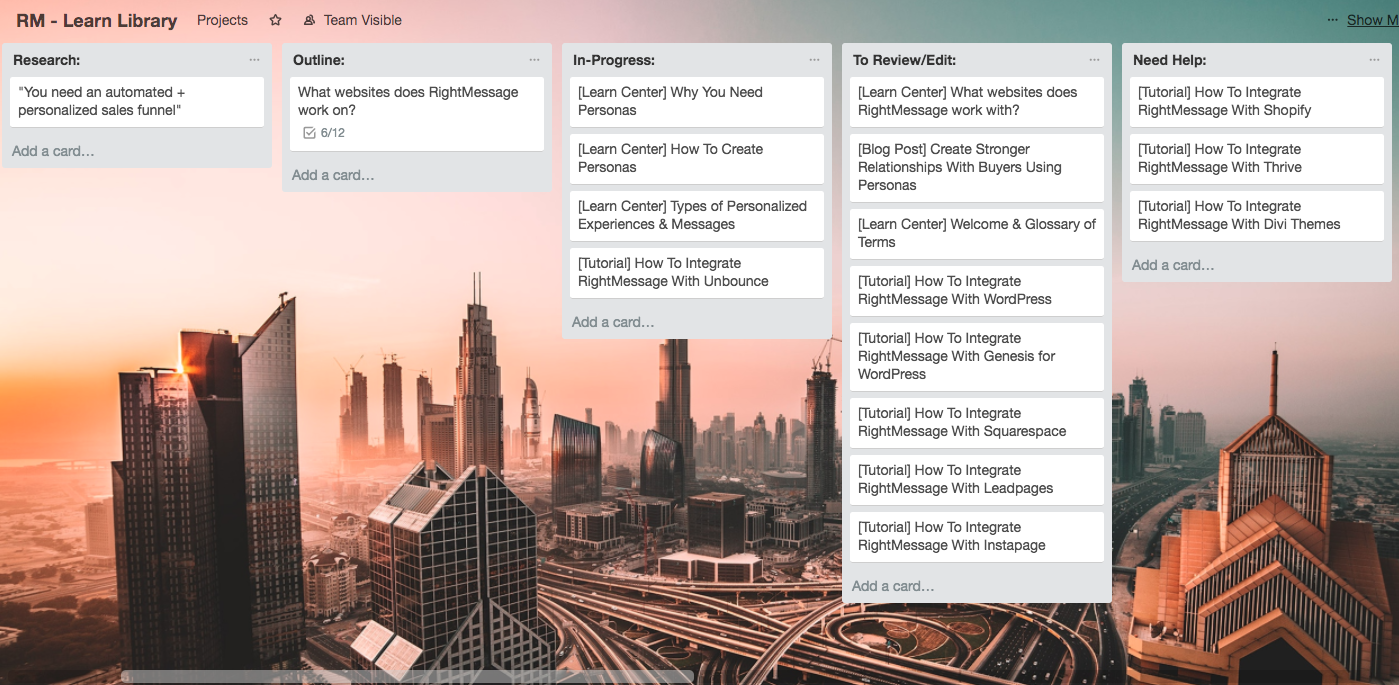Open the 'What websites does RightMessage work on?' card
Screen dimensions: 1399x685
tap(417, 114)
